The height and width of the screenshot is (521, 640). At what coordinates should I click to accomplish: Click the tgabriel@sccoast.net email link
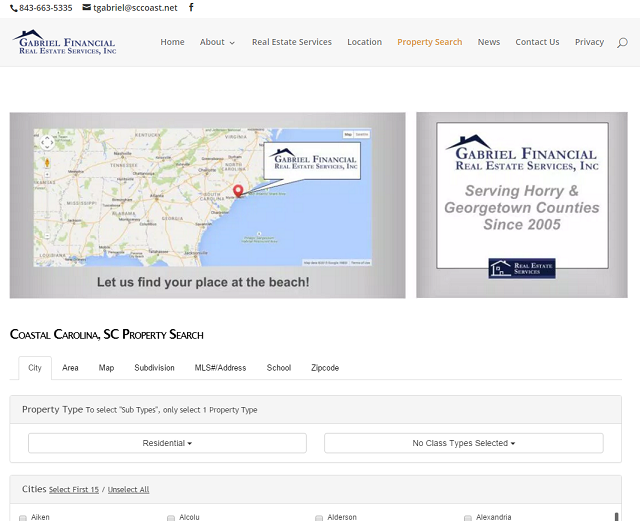136,8
